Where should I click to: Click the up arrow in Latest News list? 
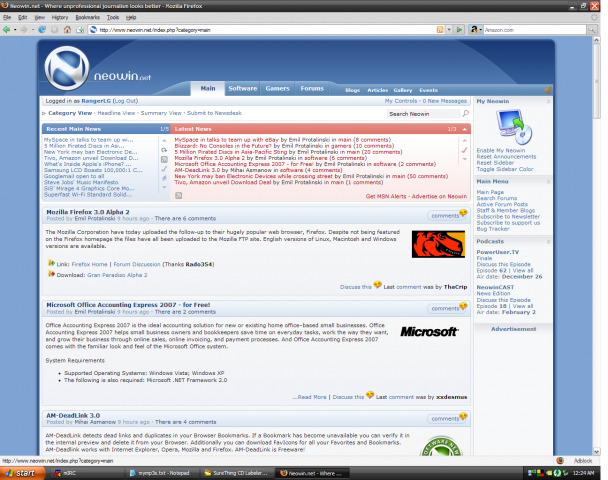point(465,140)
